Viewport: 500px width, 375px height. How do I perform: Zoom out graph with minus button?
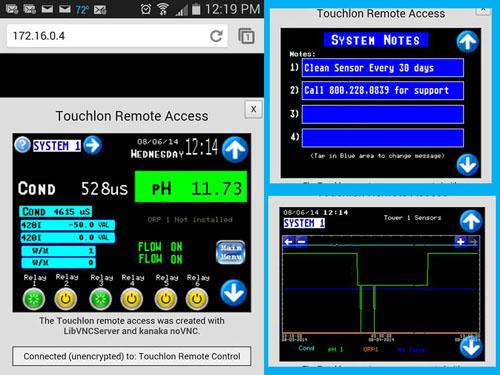coord(302,242)
